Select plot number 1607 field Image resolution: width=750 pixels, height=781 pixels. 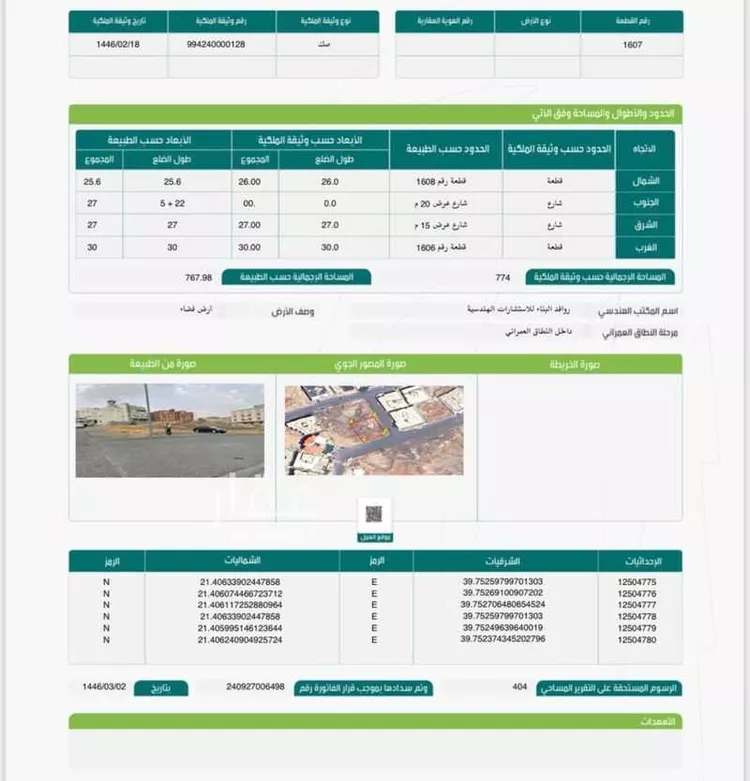631,45
